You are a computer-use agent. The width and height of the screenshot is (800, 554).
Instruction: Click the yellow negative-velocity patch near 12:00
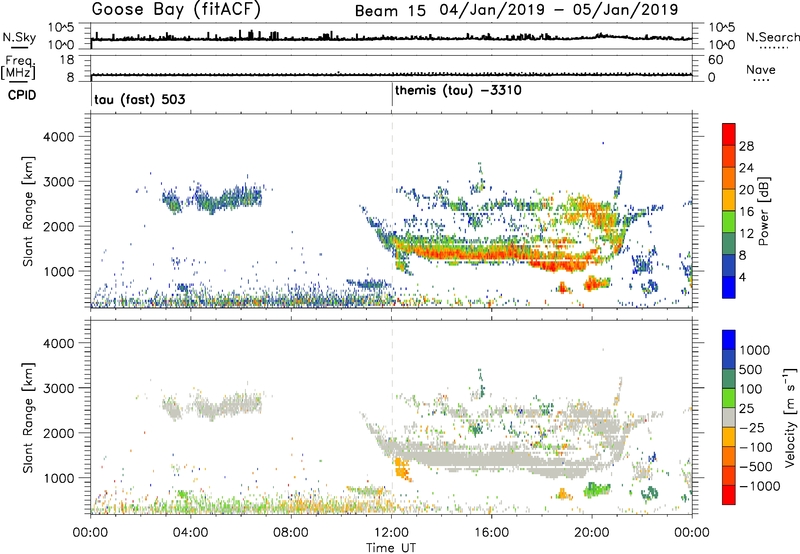coord(403,469)
